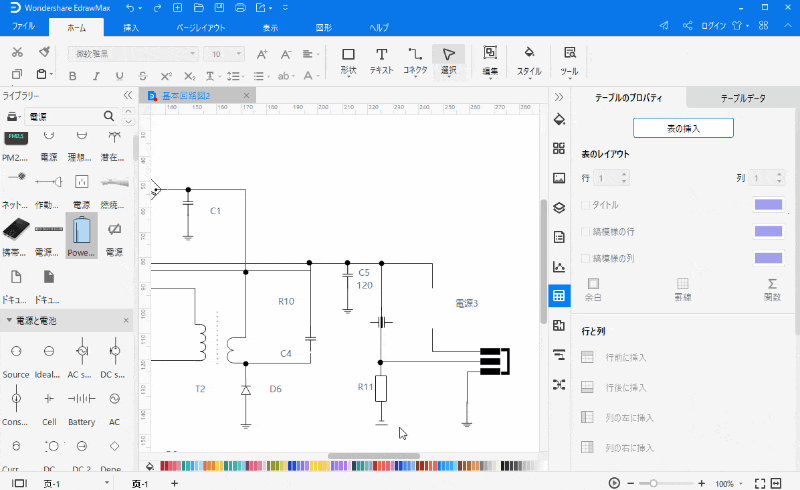
Task: Toggle the 縞模様の行 checkbox
Action: tap(586, 232)
